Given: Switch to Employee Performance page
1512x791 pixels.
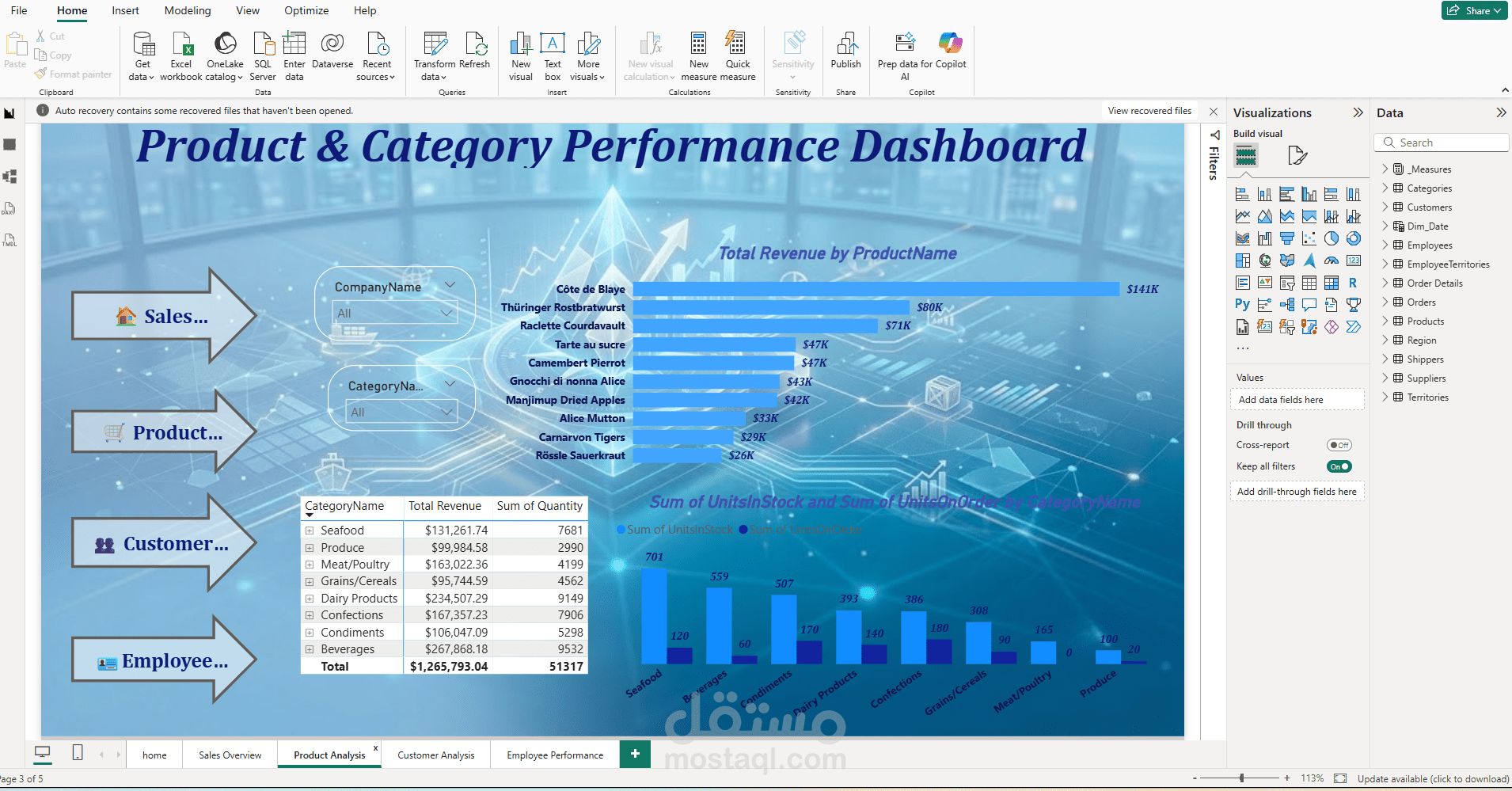Looking at the screenshot, I should [x=555, y=755].
